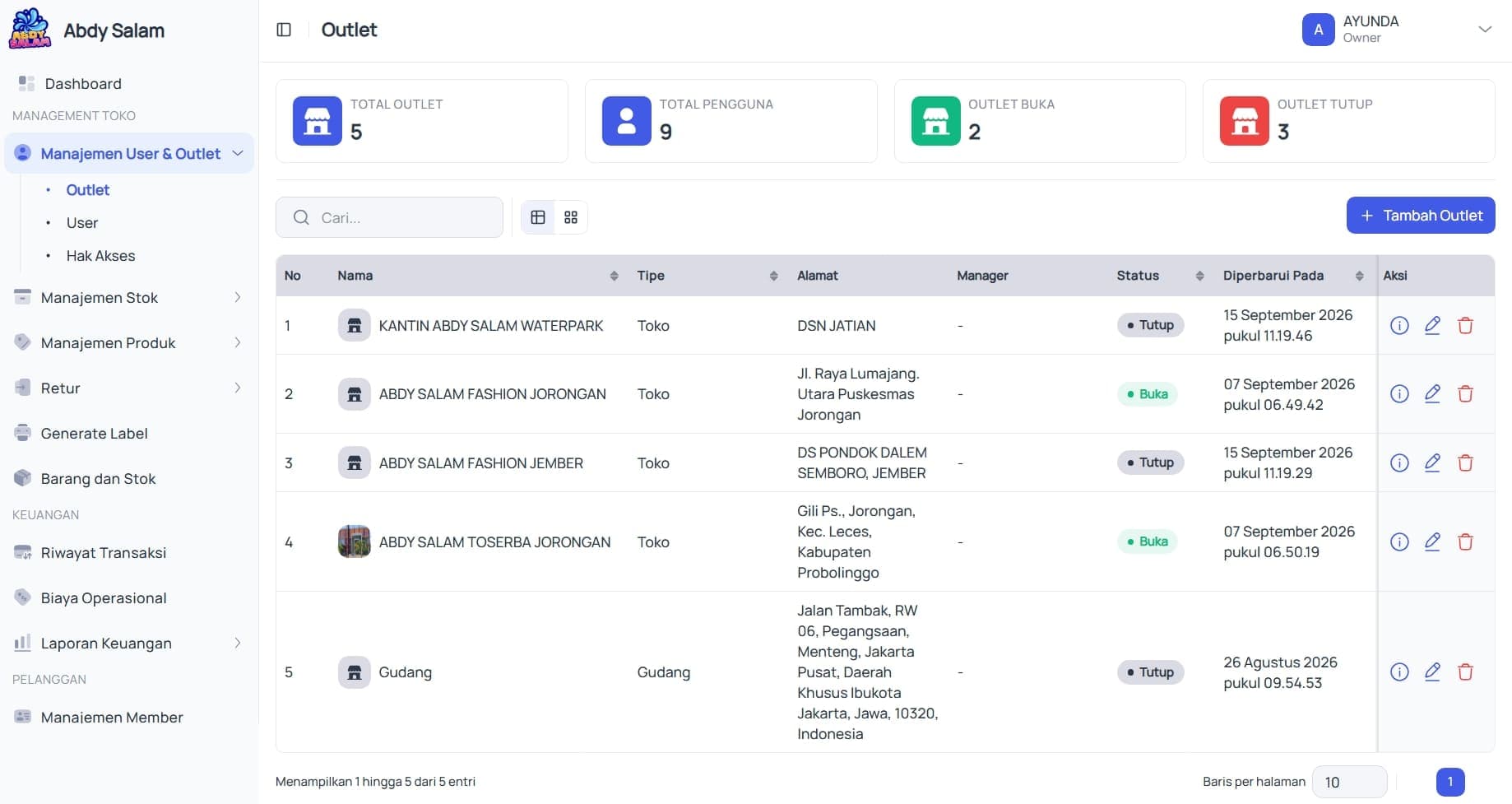Open info for Gudang outlet
1512x804 pixels.
click(x=1399, y=672)
